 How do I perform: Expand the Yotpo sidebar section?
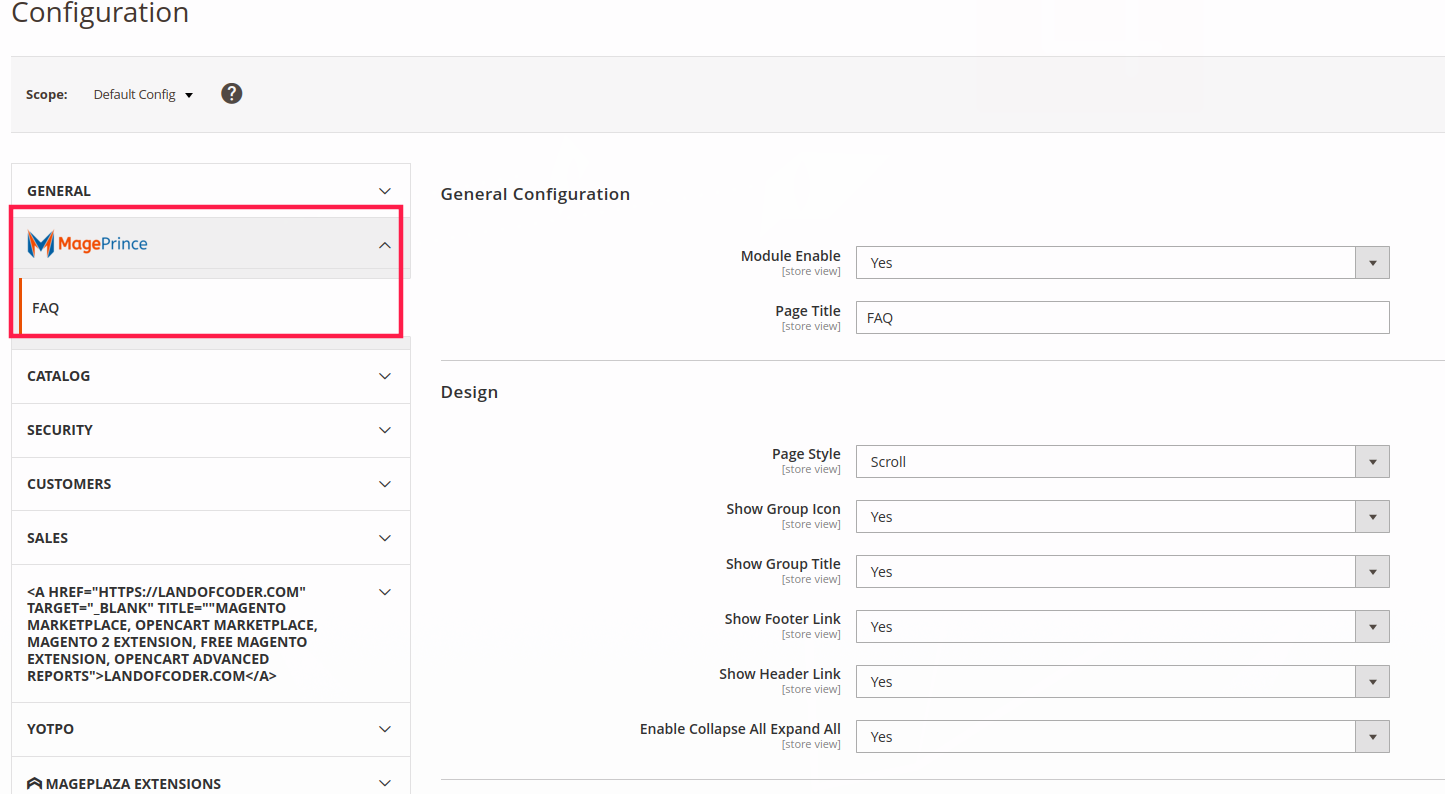coord(210,729)
